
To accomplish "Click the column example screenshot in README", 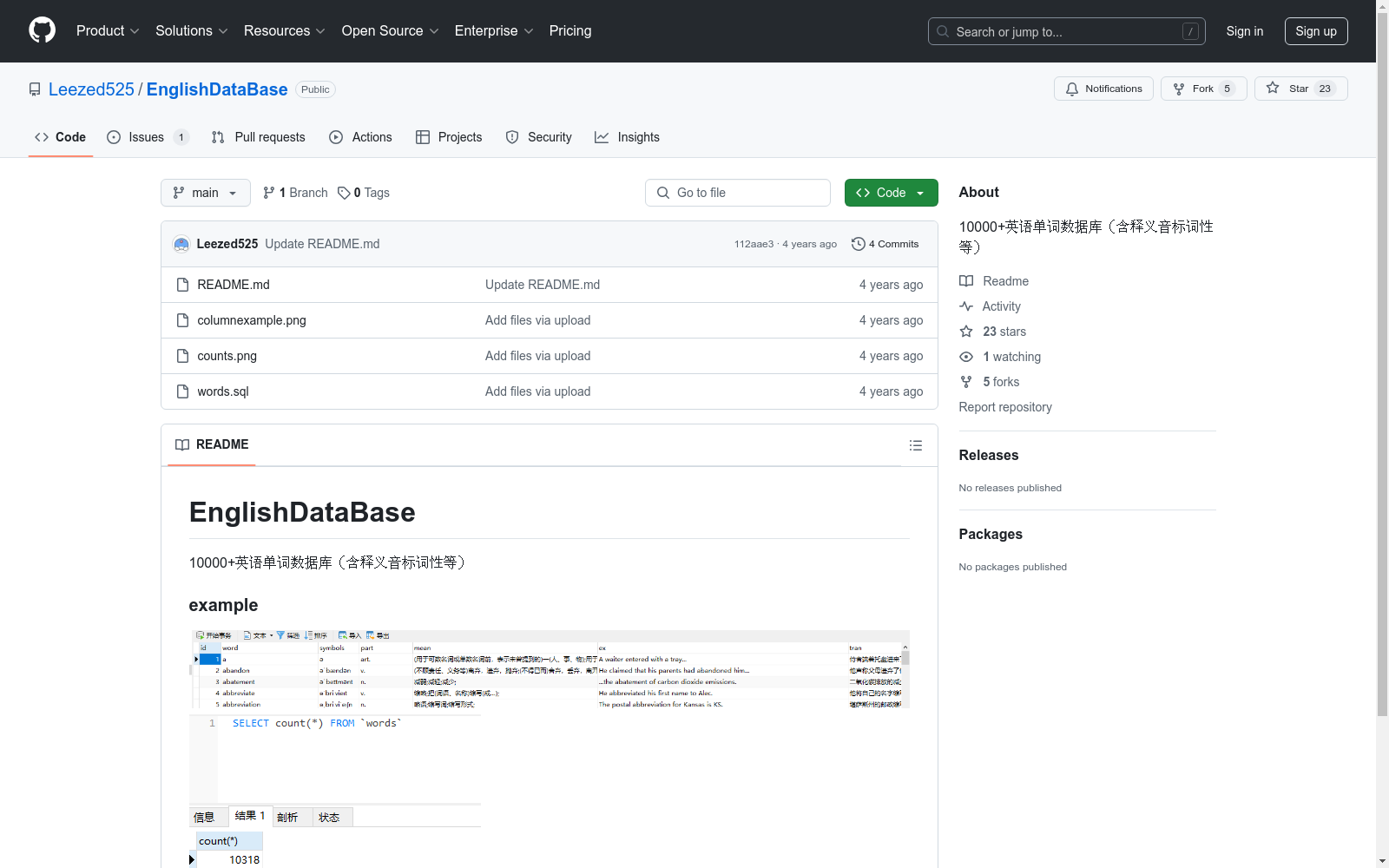I will point(550,668).
